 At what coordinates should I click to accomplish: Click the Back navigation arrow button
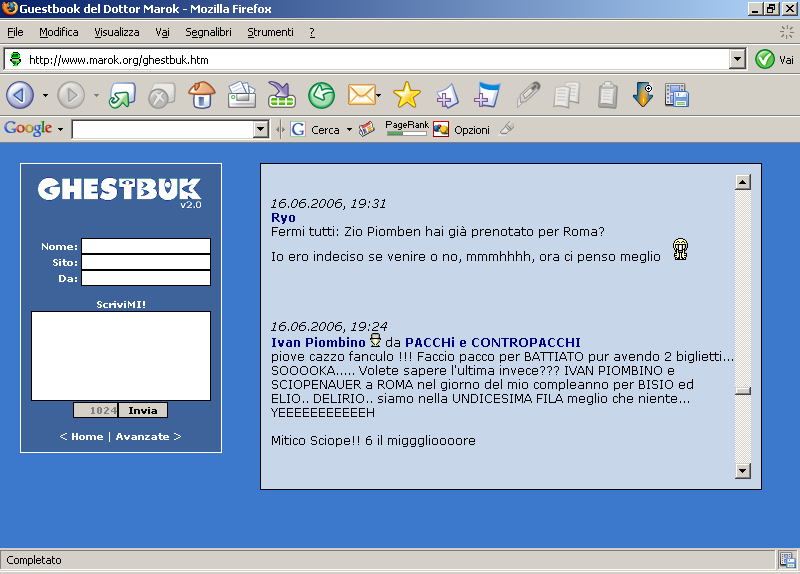[20, 95]
